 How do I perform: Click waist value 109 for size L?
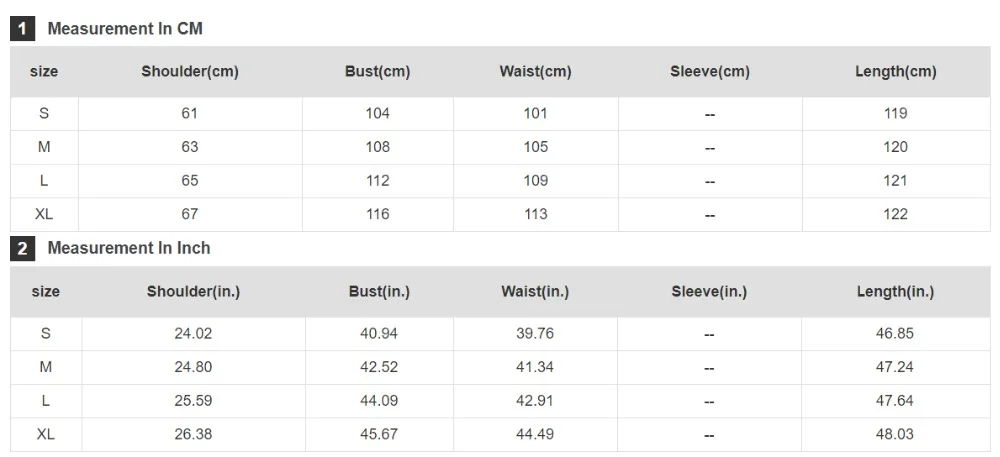point(536,181)
